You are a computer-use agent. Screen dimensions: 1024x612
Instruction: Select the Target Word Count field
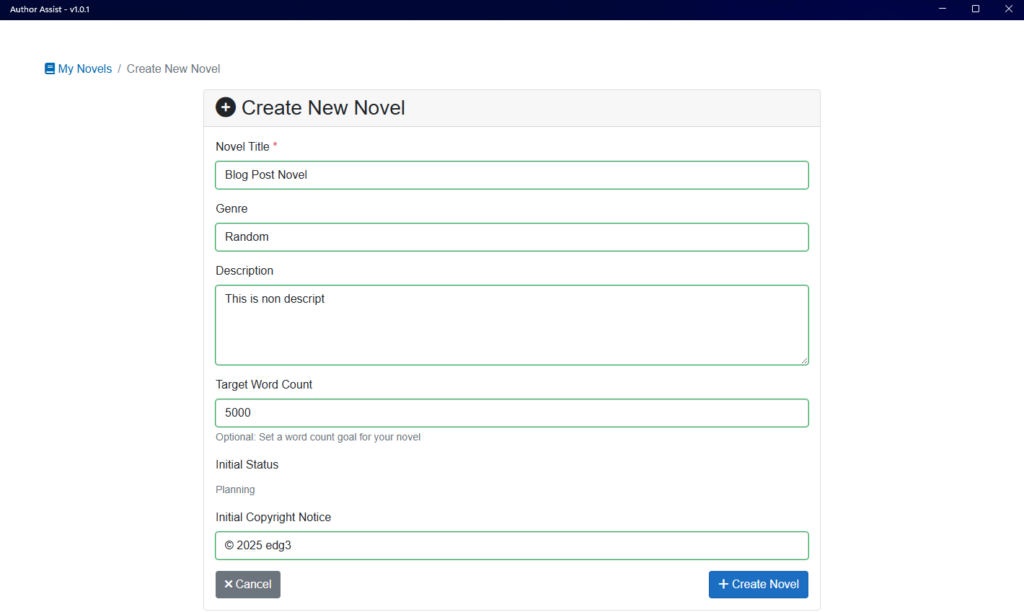pyautogui.click(x=511, y=413)
